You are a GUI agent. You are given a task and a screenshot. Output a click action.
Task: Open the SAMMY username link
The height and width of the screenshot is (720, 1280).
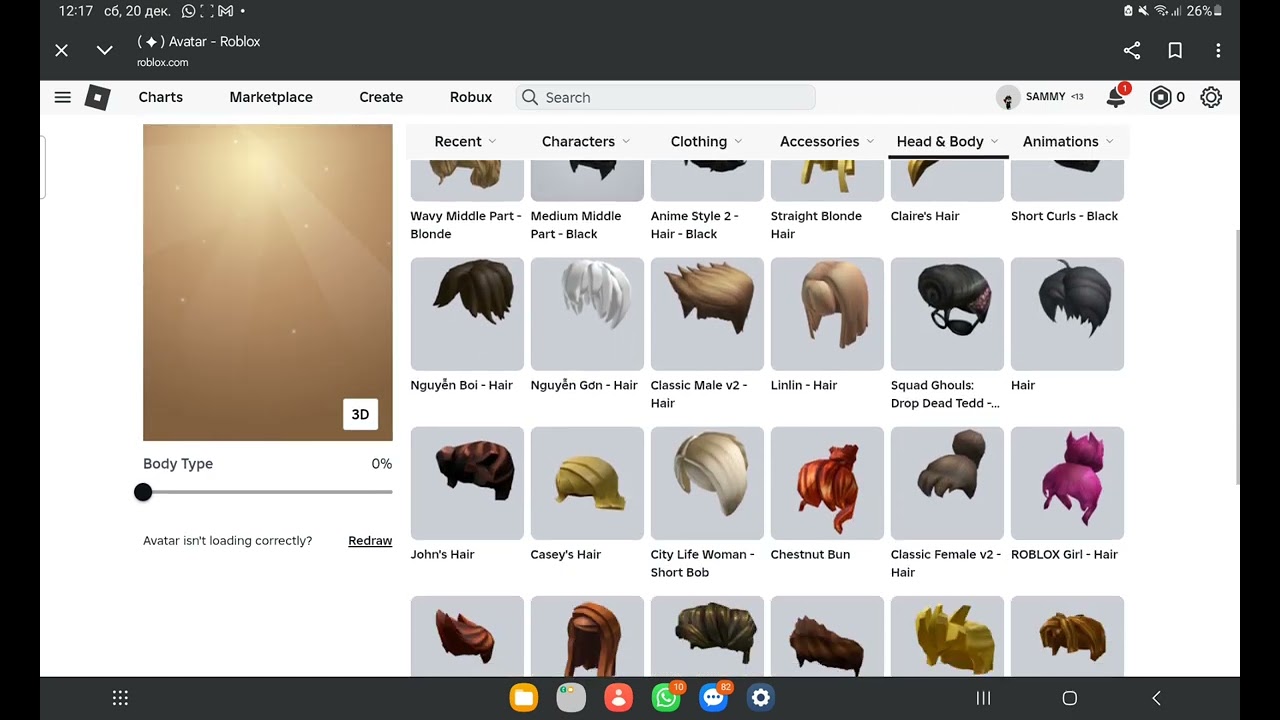[1046, 97]
